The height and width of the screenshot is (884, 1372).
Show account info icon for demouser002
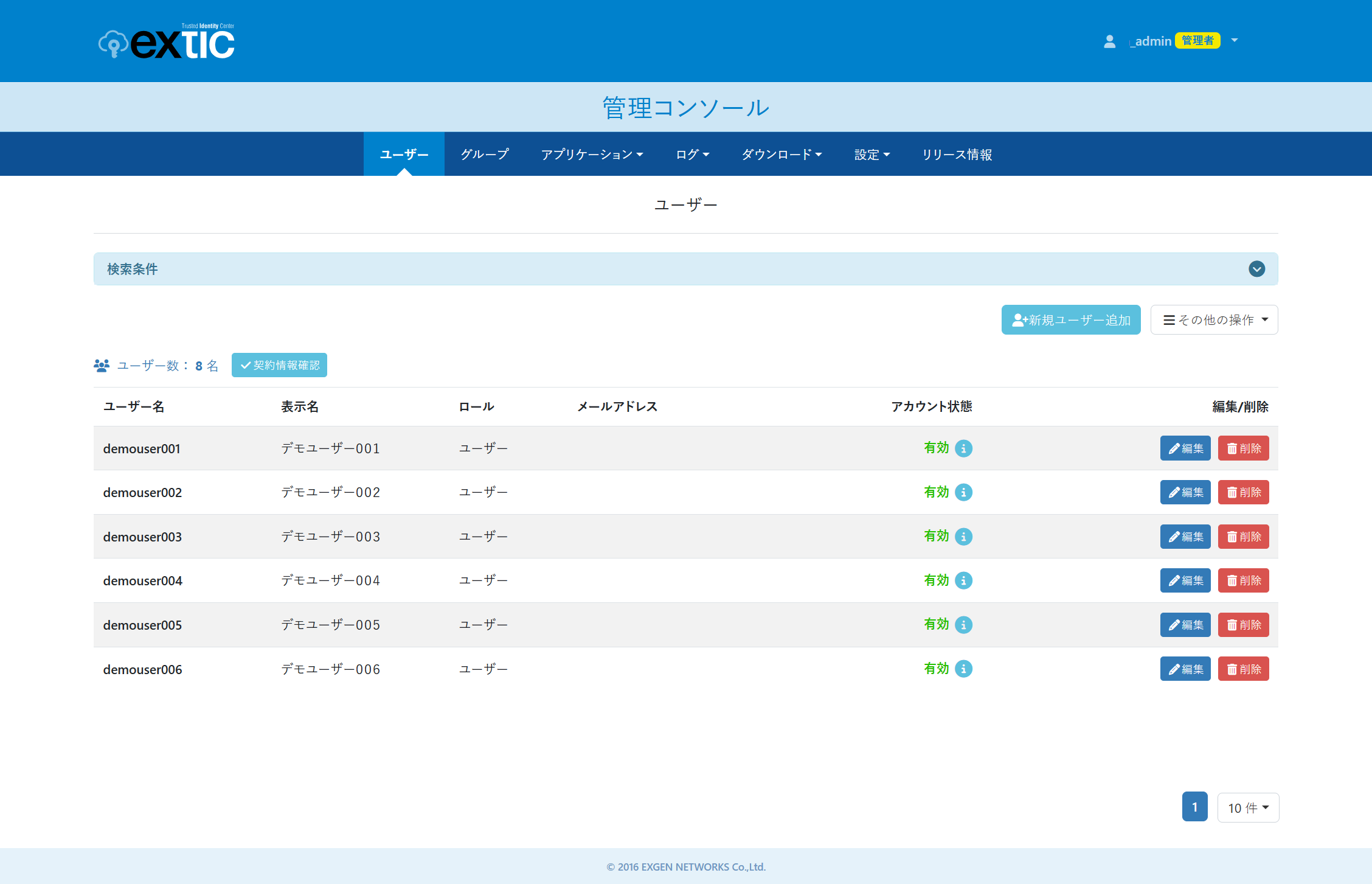[x=963, y=492]
